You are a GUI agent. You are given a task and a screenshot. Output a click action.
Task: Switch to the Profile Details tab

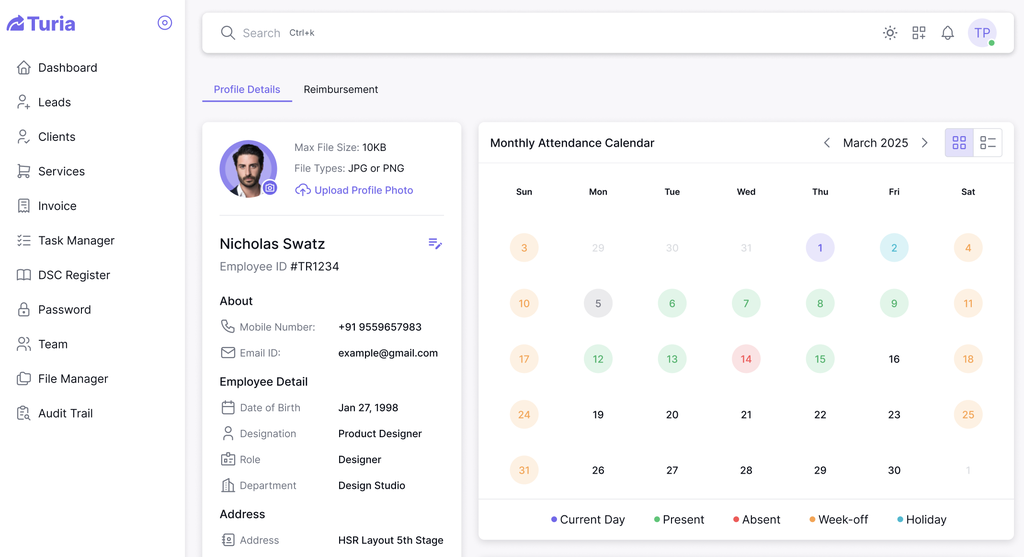(247, 89)
